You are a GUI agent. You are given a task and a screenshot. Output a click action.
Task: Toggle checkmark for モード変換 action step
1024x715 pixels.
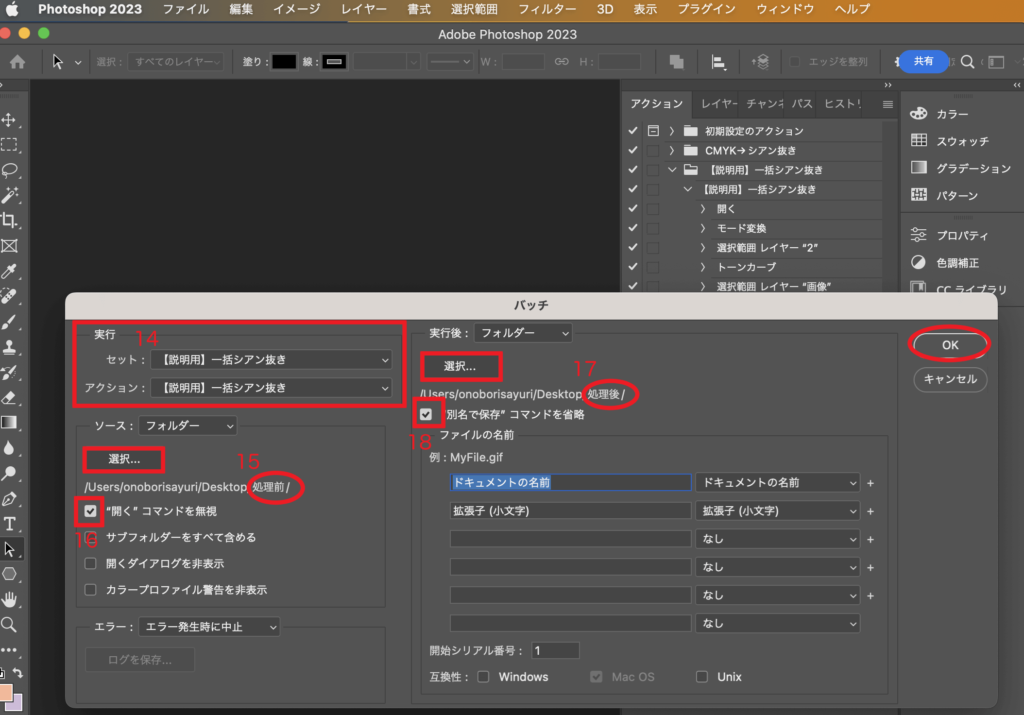click(633, 228)
